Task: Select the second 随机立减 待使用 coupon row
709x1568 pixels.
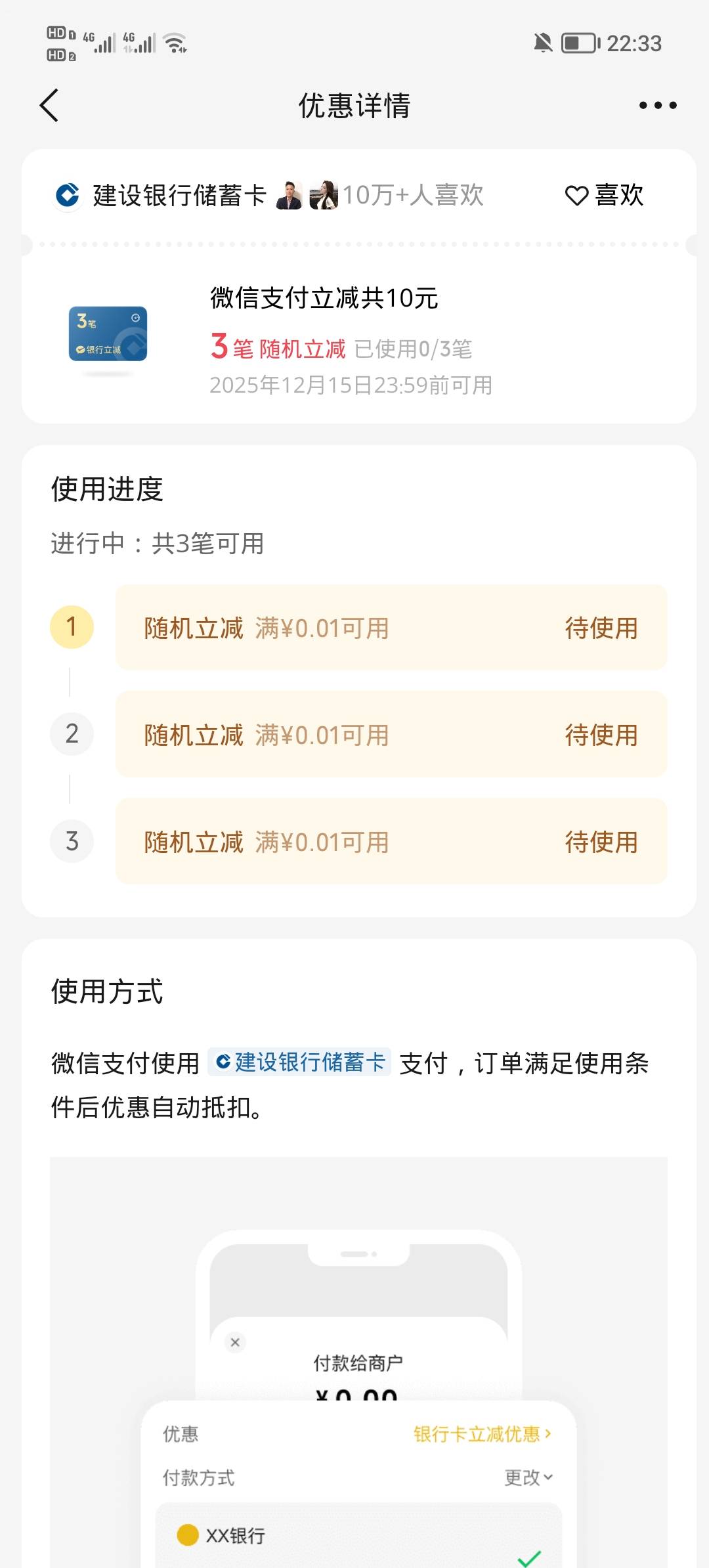Action: point(391,735)
